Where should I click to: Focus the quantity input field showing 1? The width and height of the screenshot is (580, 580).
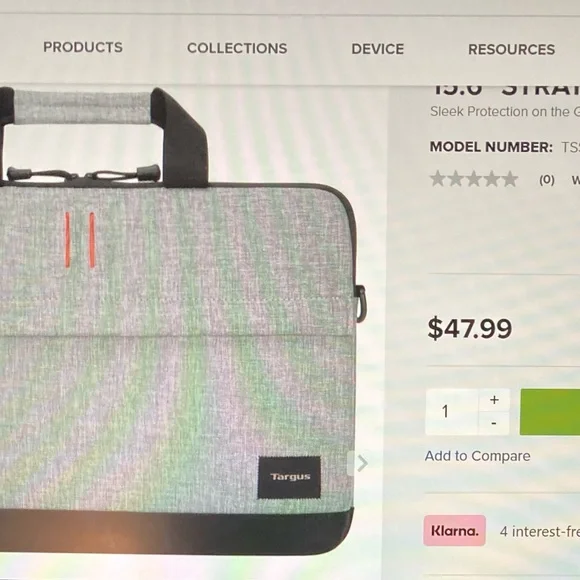point(452,412)
